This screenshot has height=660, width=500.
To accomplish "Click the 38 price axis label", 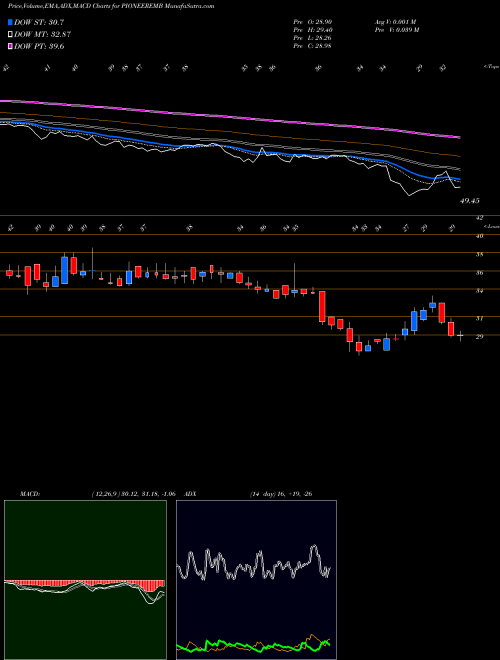I will point(479,255).
